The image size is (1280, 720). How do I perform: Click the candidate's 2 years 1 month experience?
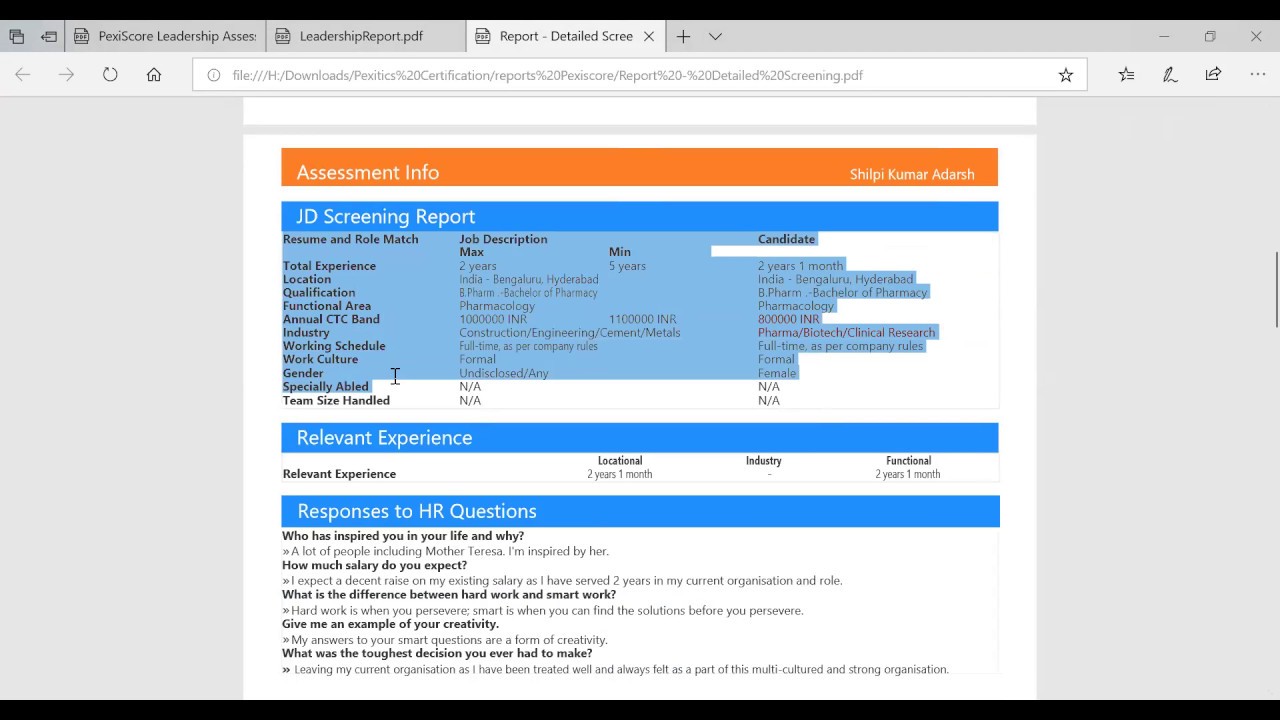click(x=801, y=266)
